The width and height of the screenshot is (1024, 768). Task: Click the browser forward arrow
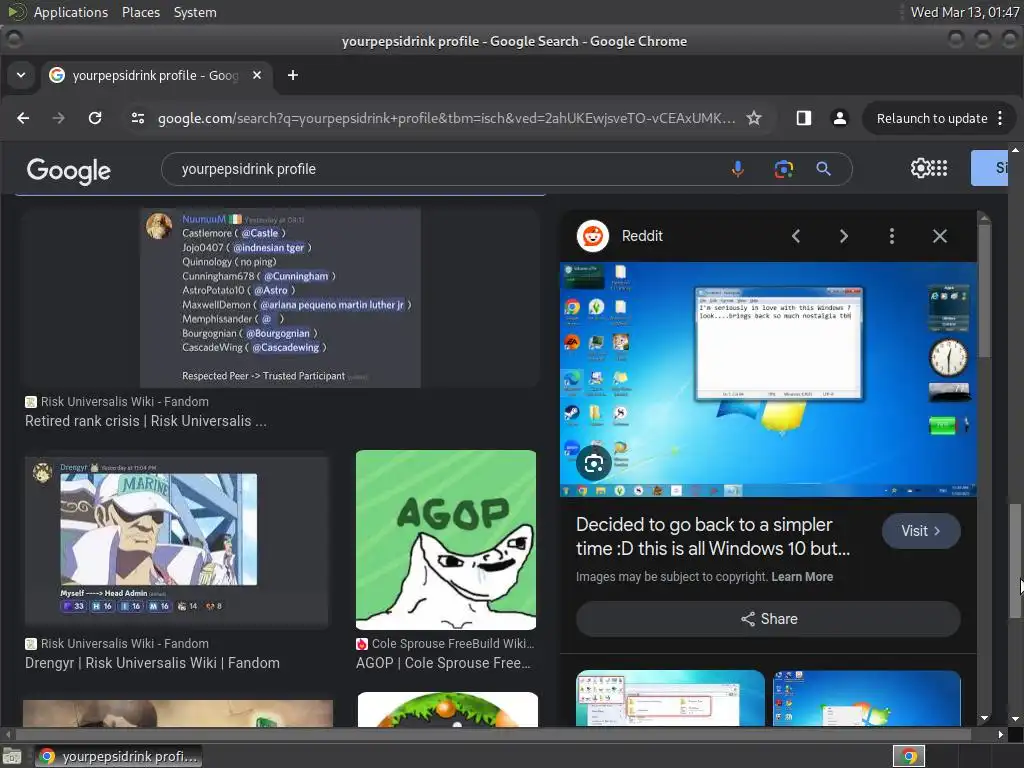[59, 118]
